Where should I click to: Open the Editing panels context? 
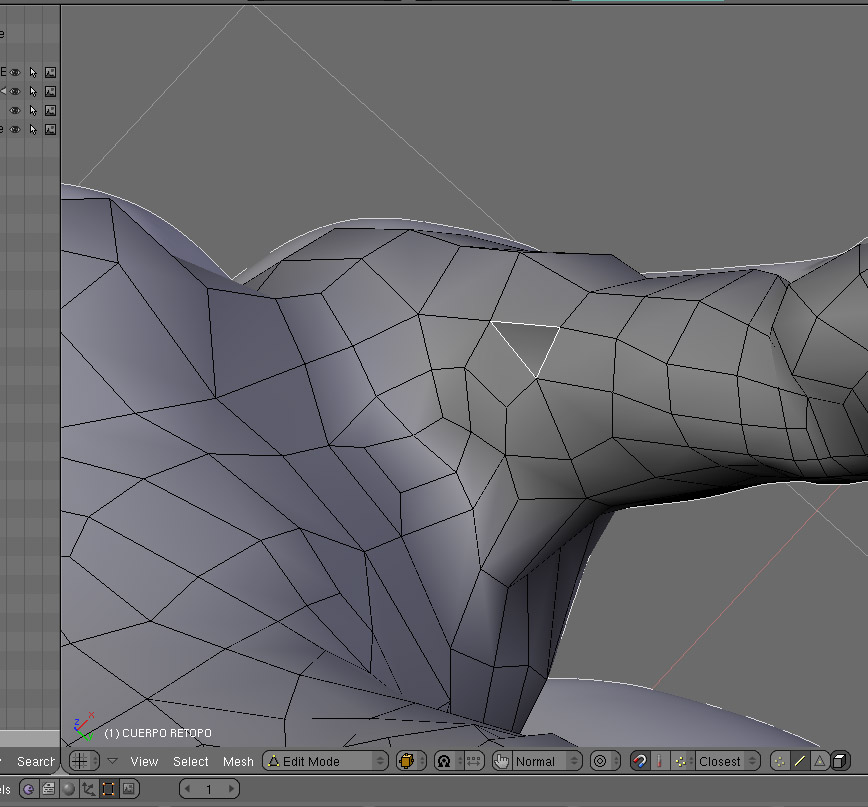tap(108, 789)
